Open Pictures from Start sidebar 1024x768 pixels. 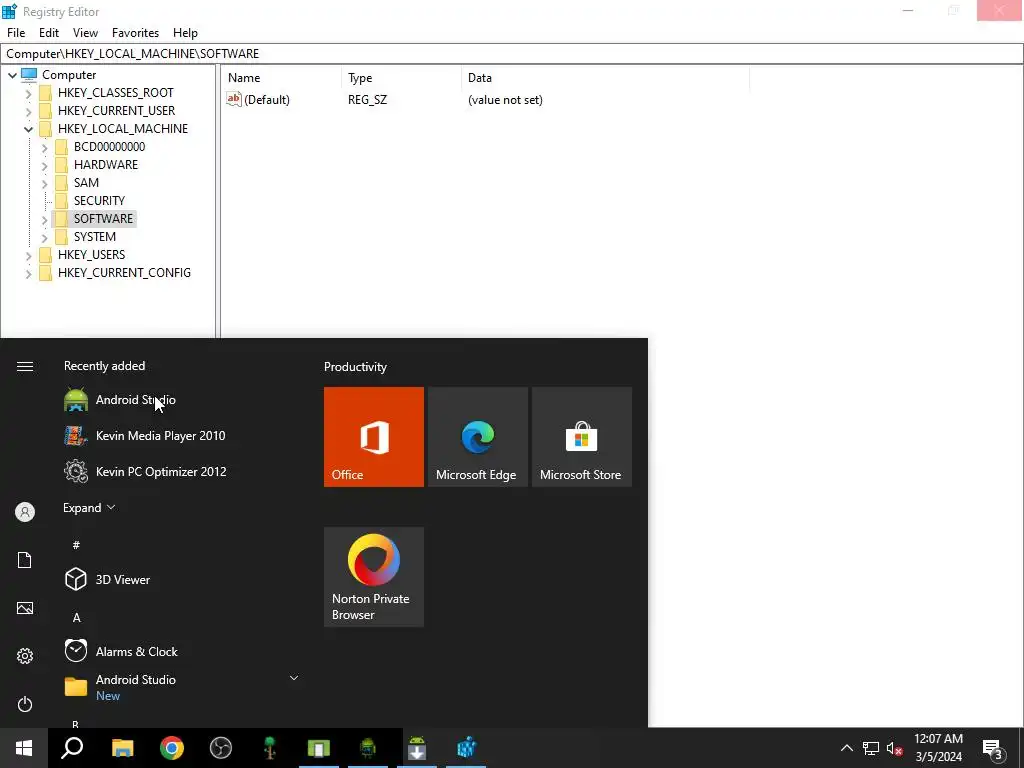coord(25,608)
